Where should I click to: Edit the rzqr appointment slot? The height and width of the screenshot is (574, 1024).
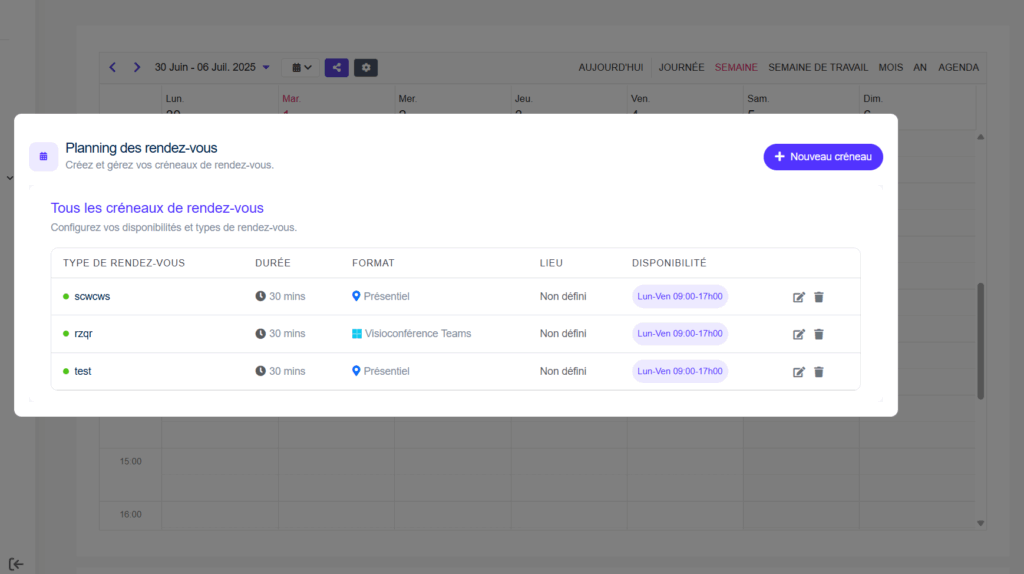point(798,334)
